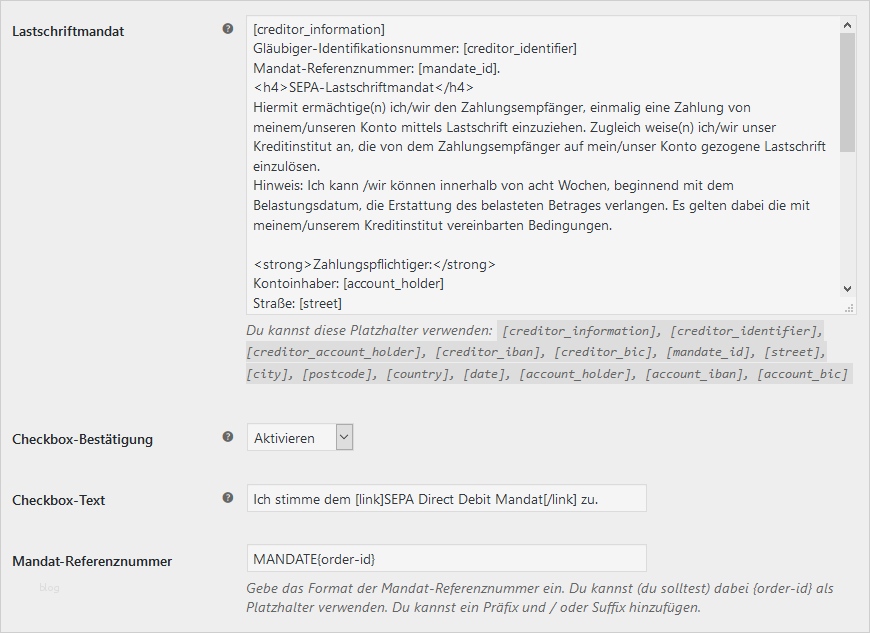Click the [creditor_bic] placeholder tag in hint
This screenshot has width=870, height=633.
[x=605, y=352]
